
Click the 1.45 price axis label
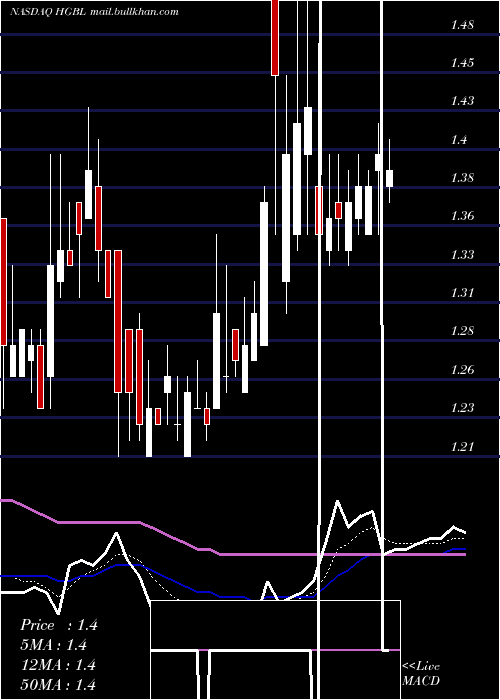(462, 63)
